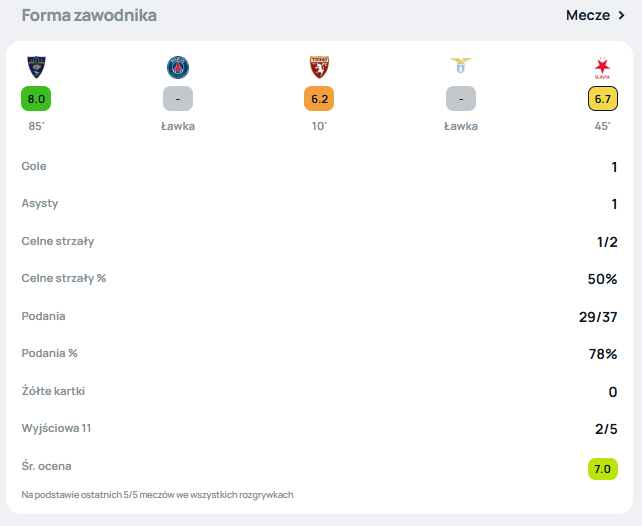The image size is (642, 526).
Task: Click the green 8.0 rating badge
Action: [x=36, y=99]
